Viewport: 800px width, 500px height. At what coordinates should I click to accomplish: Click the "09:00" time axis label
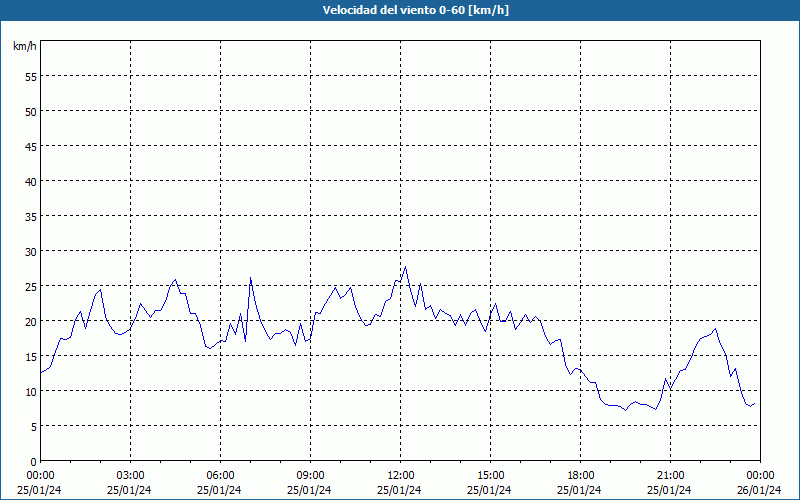click(x=310, y=476)
